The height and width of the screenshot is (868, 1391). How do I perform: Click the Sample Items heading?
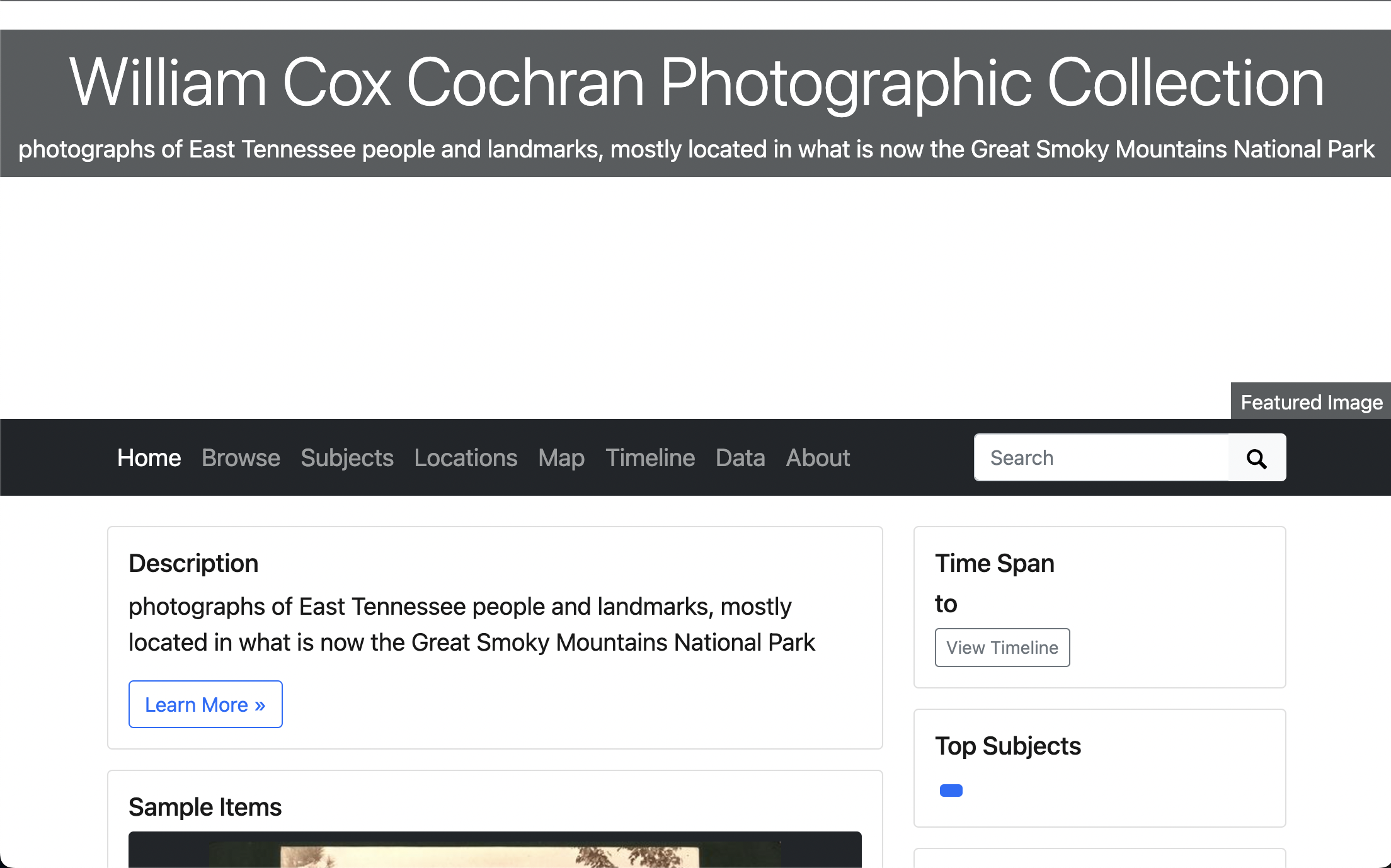[x=205, y=807]
